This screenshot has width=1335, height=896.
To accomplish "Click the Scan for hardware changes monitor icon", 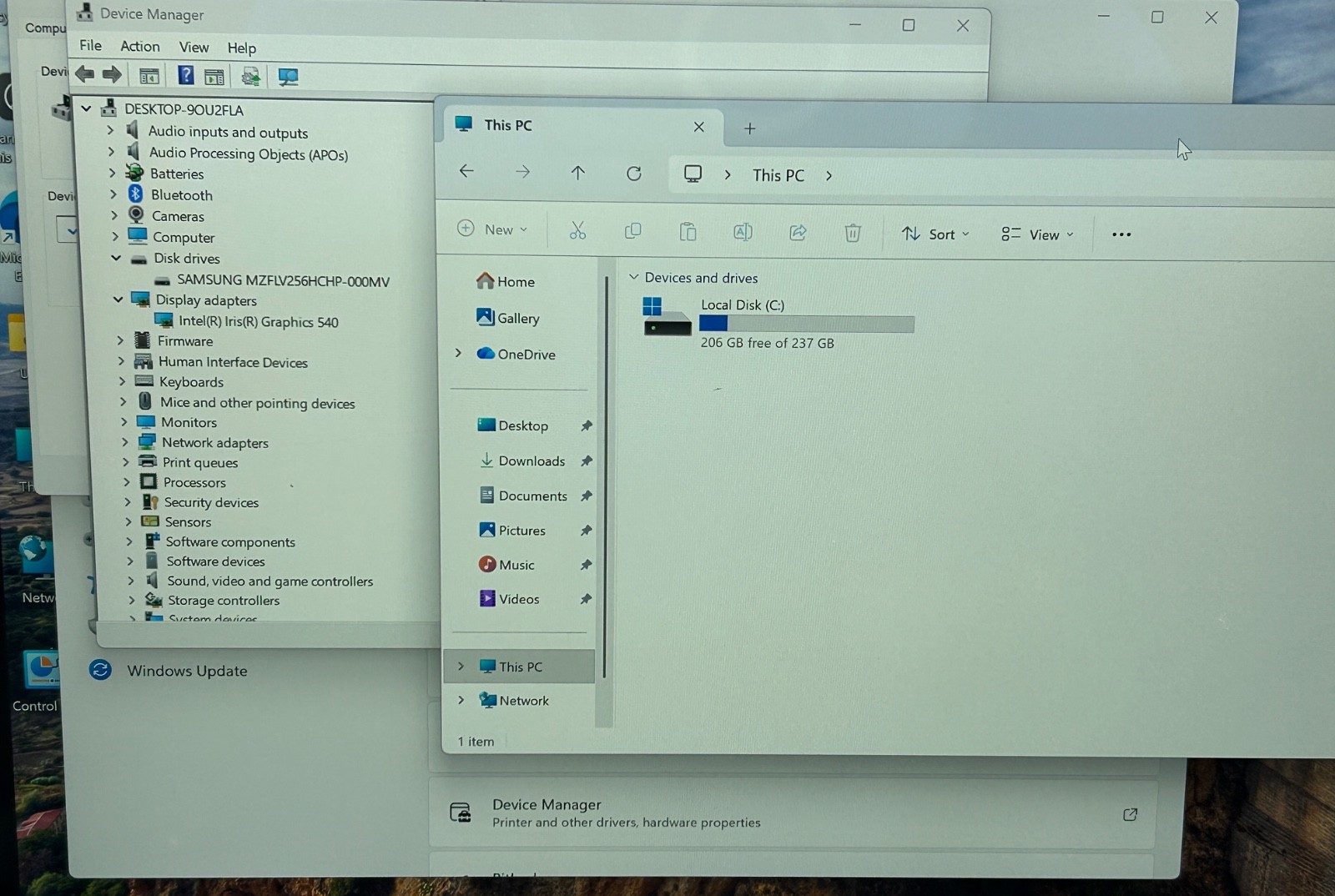I will [x=288, y=77].
